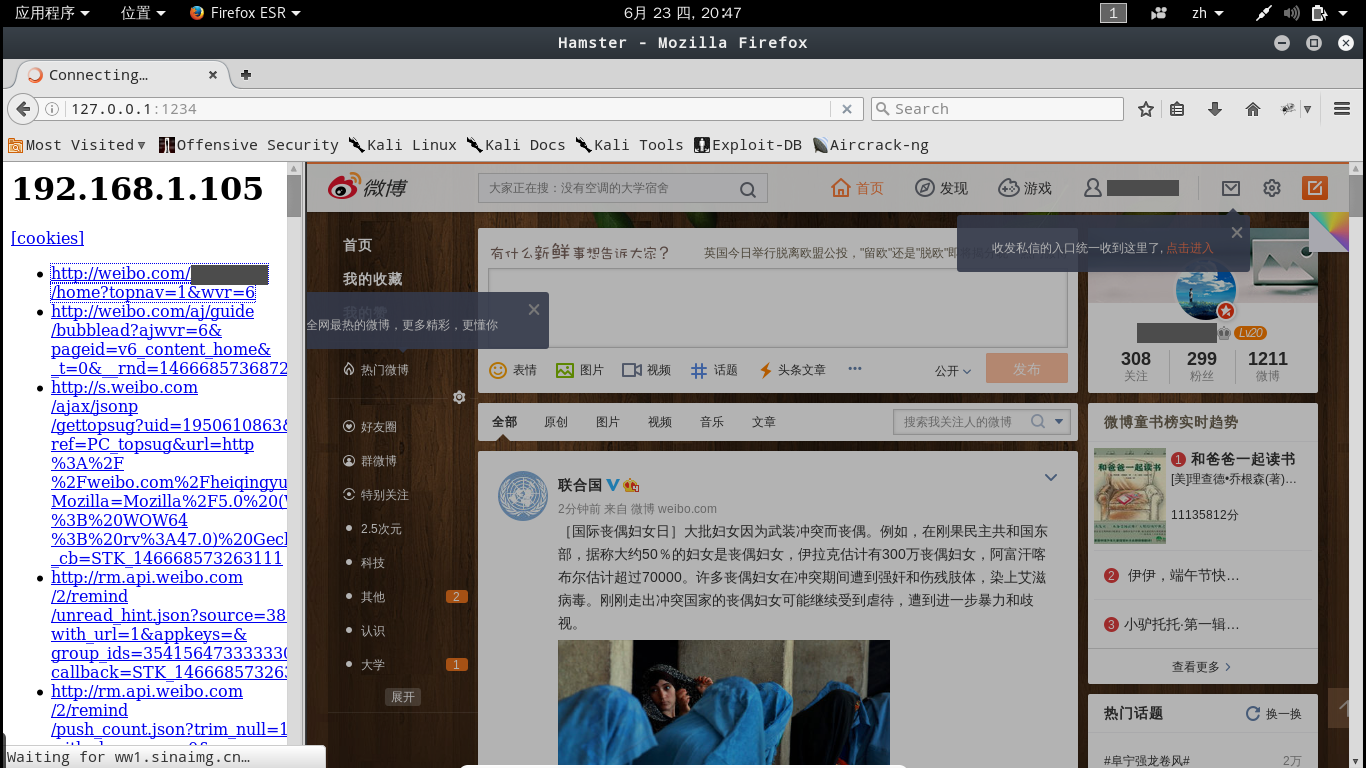Open 发现 discover in Weibo top nav
1366x768 pixels.
(x=941, y=188)
